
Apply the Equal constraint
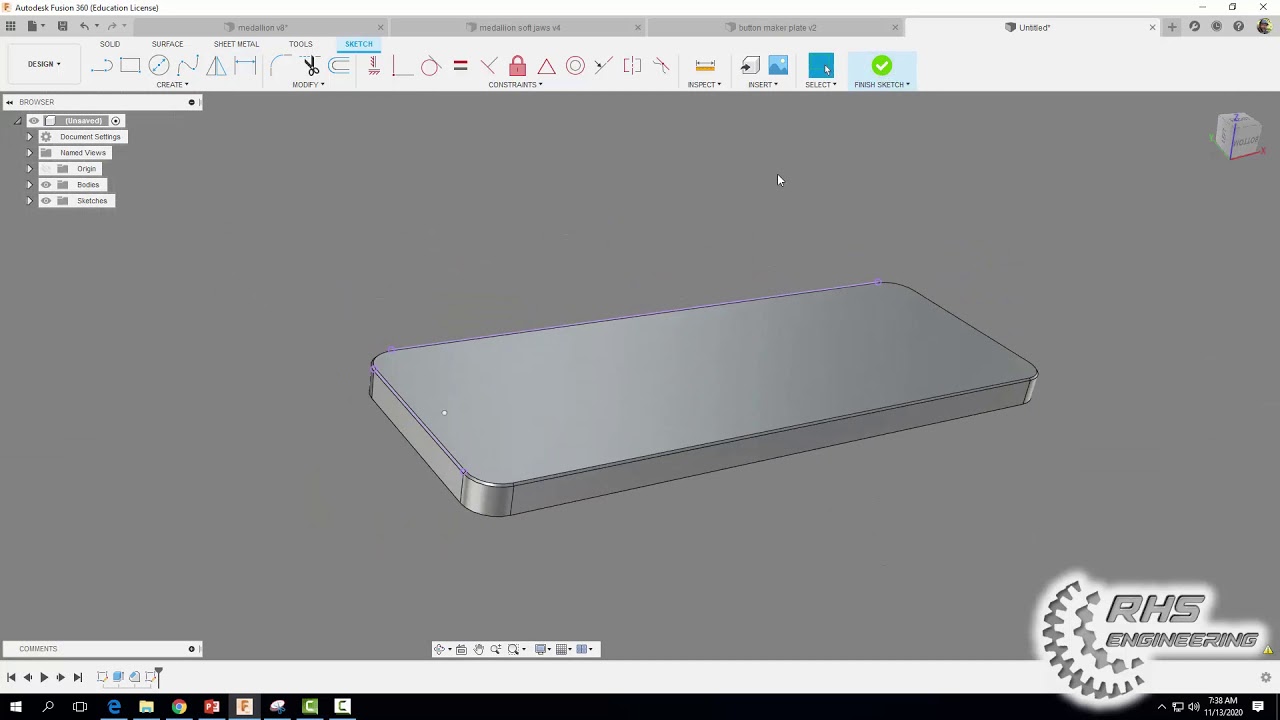460,66
